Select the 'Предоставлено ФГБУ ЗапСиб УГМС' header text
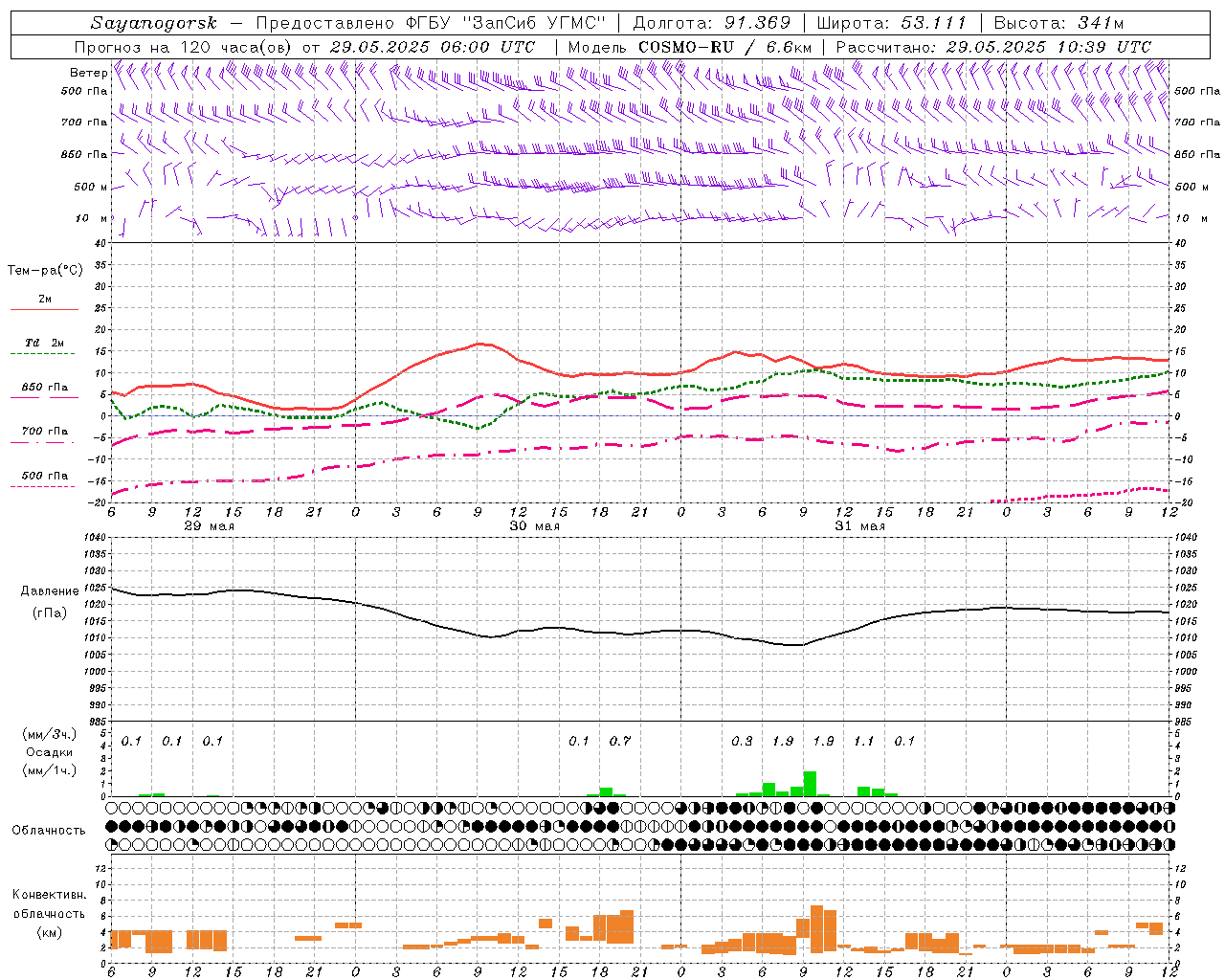The image size is (1225, 980). point(432,23)
